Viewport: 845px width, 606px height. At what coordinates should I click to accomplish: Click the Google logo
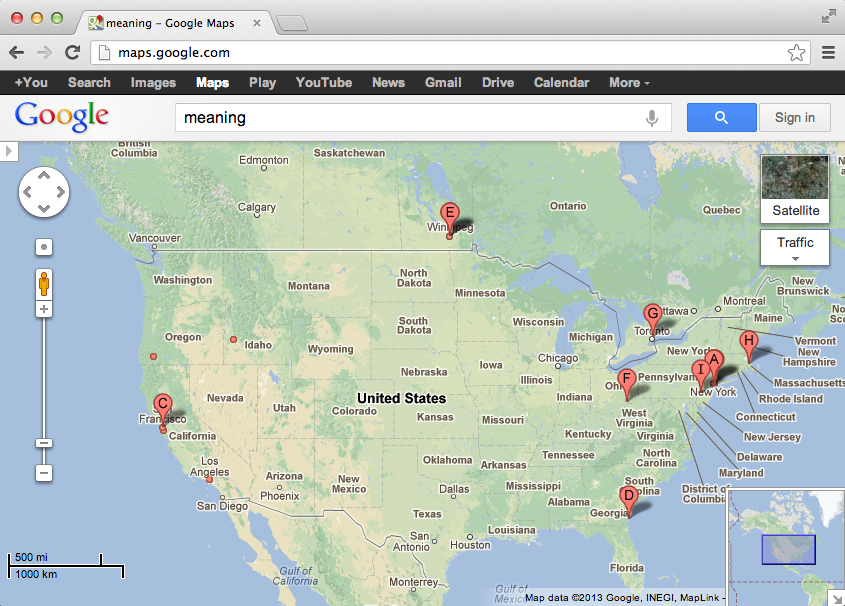click(x=61, y=116)
